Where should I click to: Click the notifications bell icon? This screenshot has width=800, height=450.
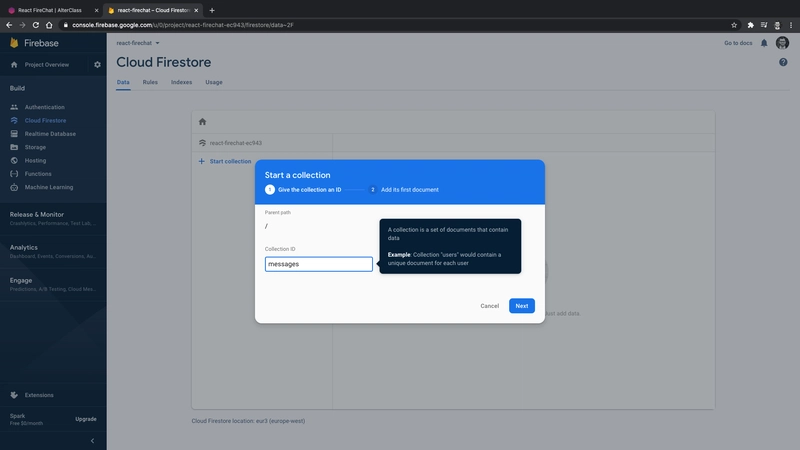click(764, 43)
